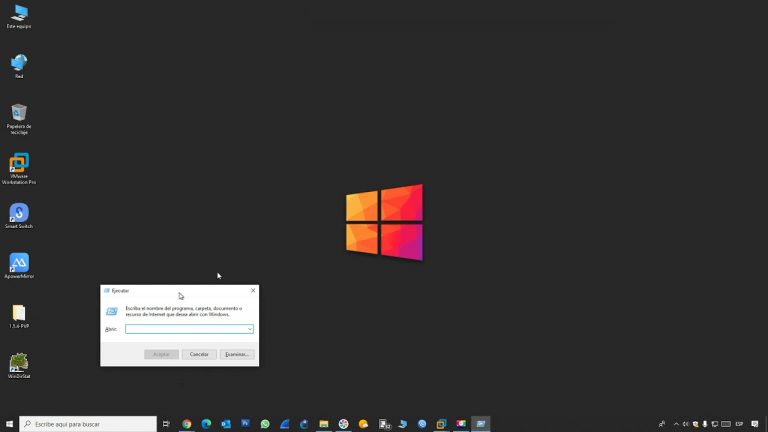The width and height of the screenshot is (768, 432).
Task: Select the WinDirStat desktop shortcut
Action: [19, 366]
